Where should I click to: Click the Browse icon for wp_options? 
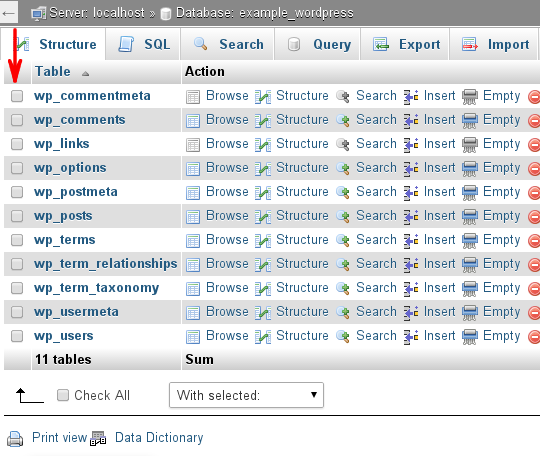[x=193, y=169]
